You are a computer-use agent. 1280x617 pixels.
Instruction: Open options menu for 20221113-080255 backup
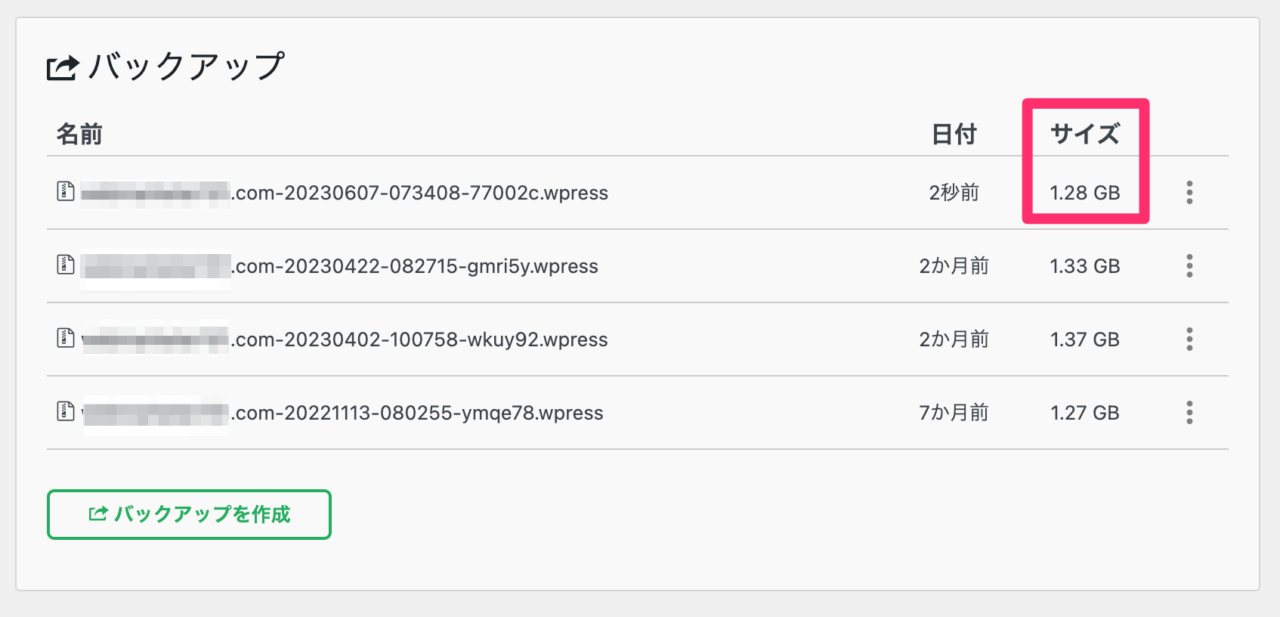click(x=1189, y=412)
